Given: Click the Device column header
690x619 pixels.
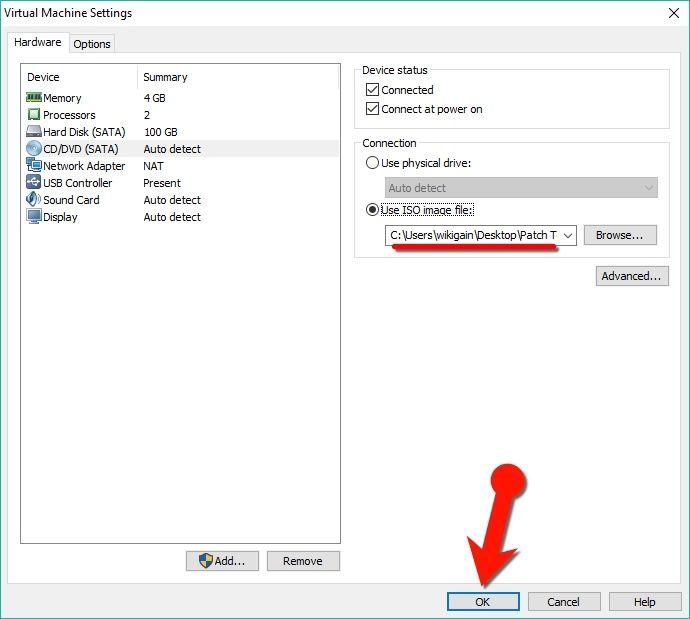Looking at the screenshot, I should pos(43,77).
